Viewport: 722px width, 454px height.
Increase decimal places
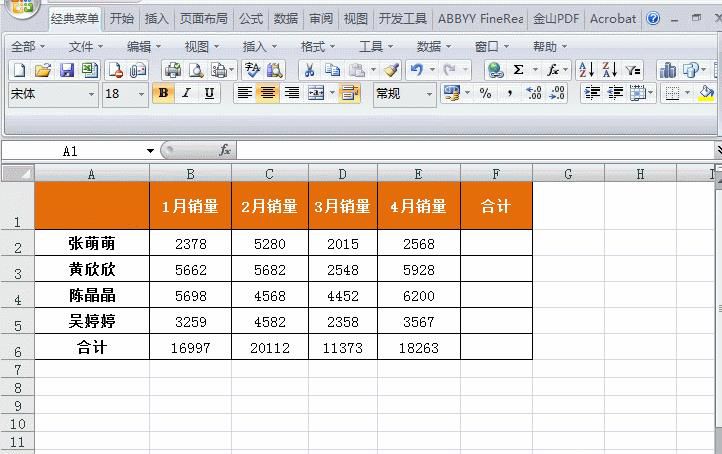click(534, 93)
